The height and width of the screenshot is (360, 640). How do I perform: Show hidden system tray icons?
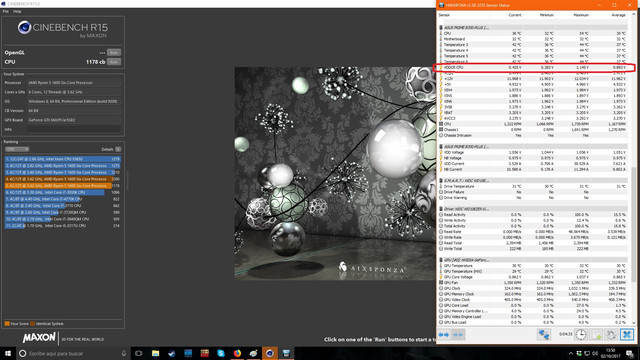click(571, 353)
